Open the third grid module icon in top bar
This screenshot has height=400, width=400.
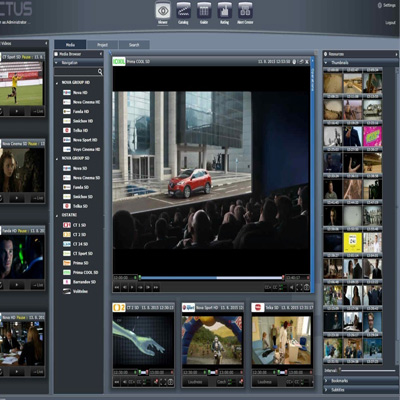(204, 11)
